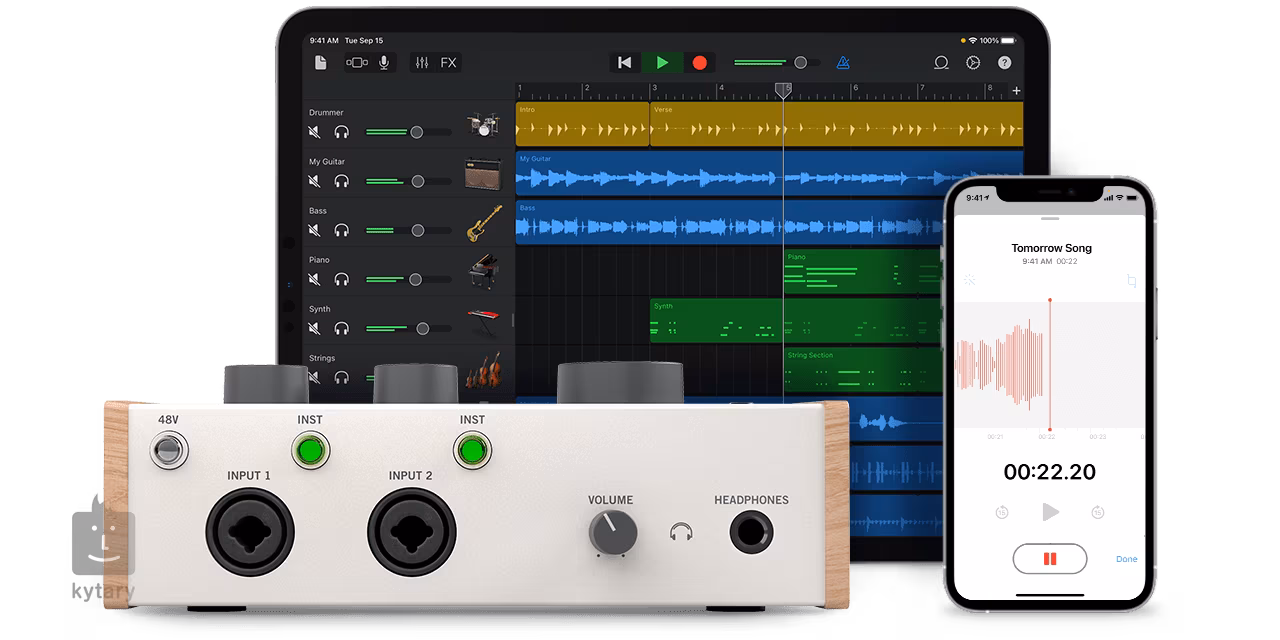
Task: Solo the My Guitar track with headphones
Action: pos(342,181)
